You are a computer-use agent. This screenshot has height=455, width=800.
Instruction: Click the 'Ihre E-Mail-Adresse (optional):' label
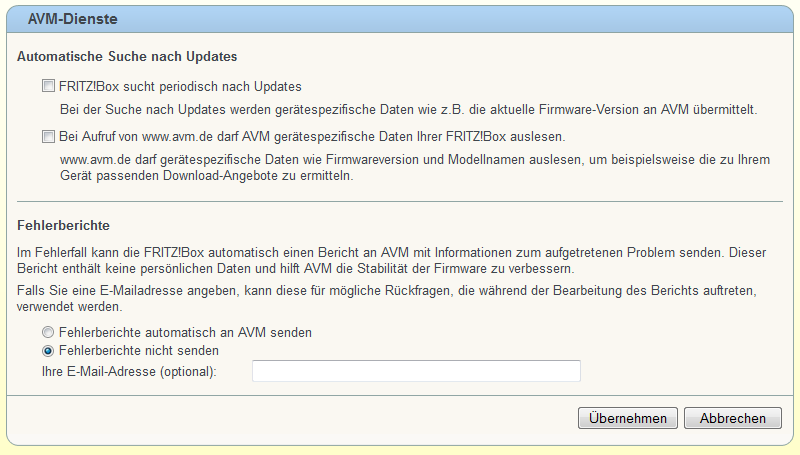tap(129, 371)
